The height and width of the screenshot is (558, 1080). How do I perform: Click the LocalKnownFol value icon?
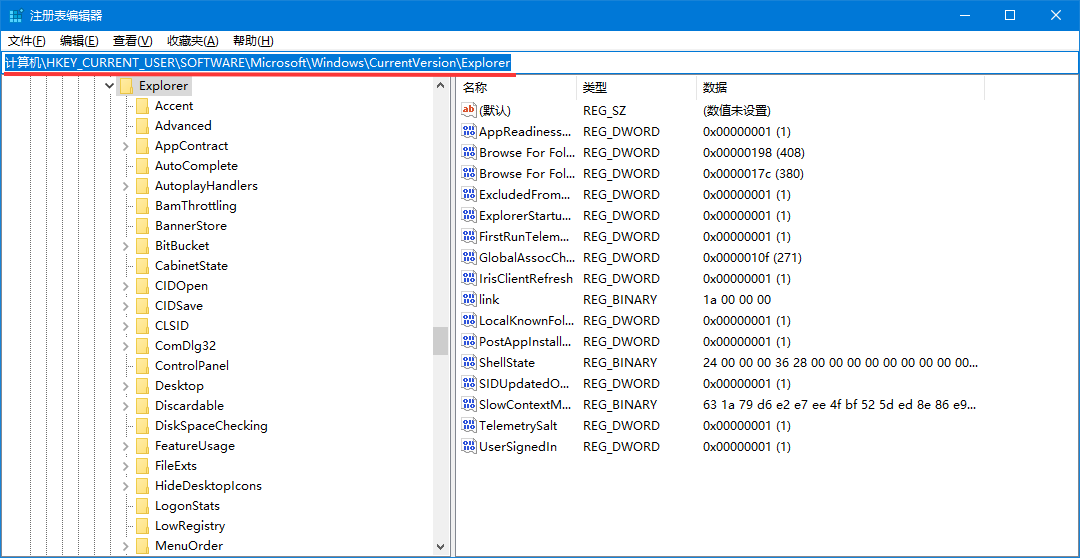pyautogui.click(x=469, y=320)
